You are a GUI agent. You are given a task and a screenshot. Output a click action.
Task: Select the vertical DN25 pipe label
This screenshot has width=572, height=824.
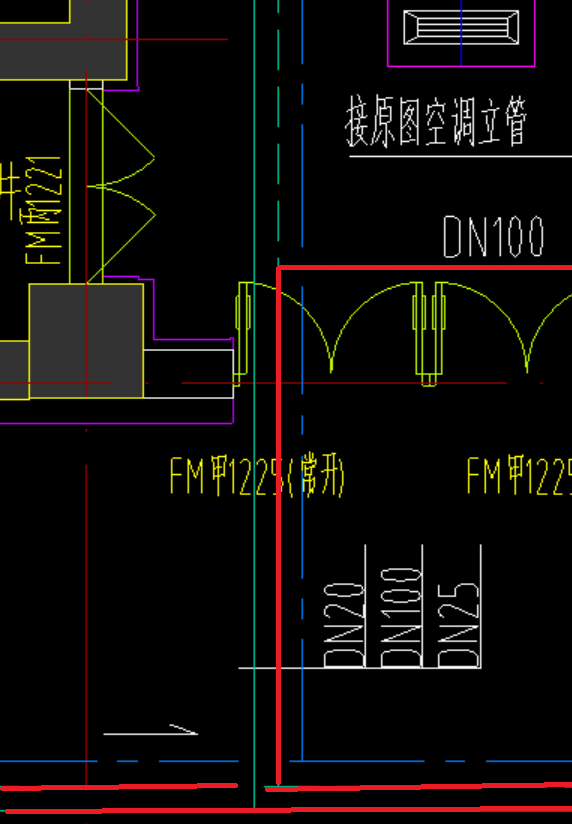click(x=458, y=624)
